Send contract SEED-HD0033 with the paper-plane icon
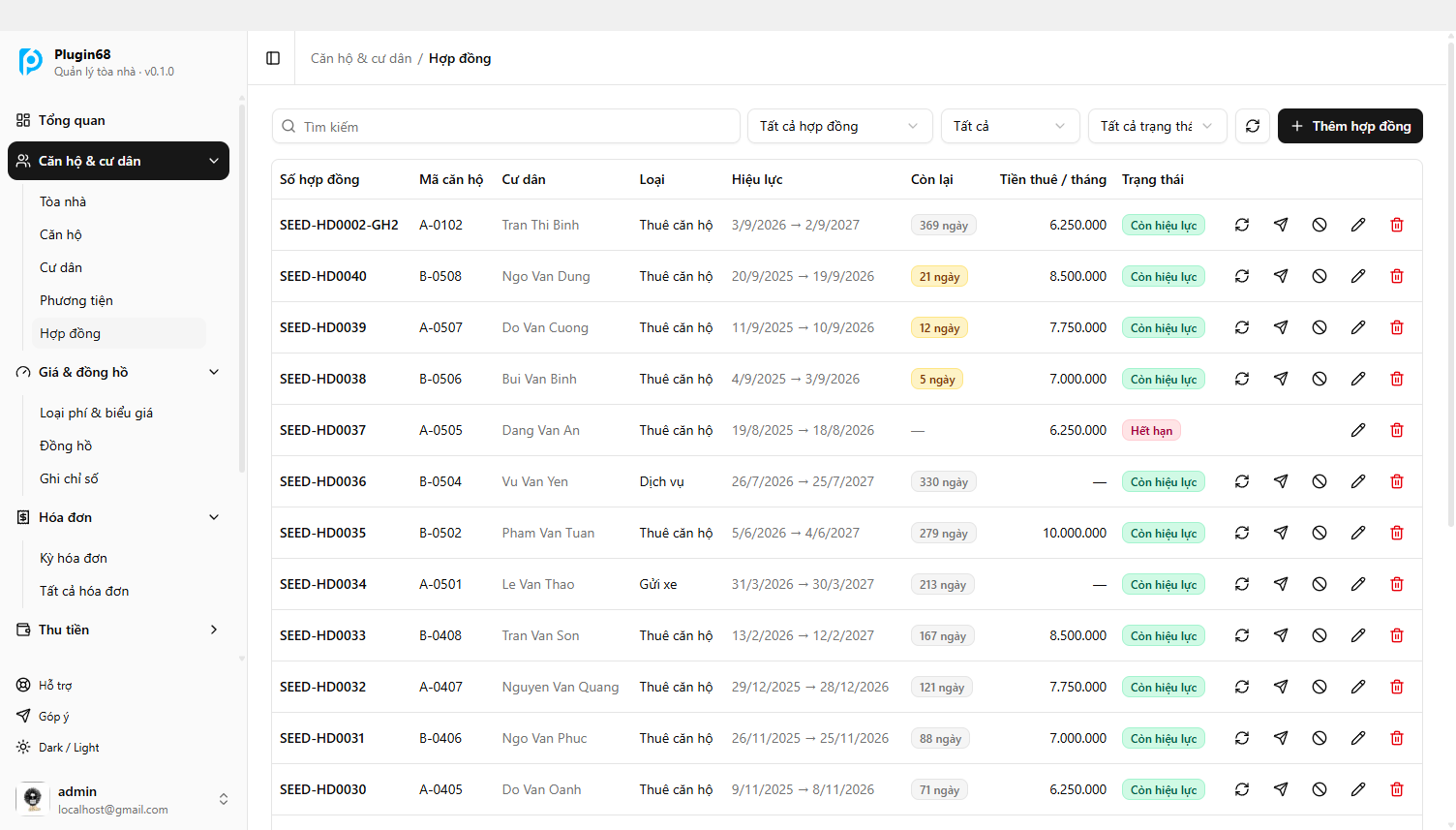The height and width of the screenshot is (830, 1456). click(x=1281, y=635)
